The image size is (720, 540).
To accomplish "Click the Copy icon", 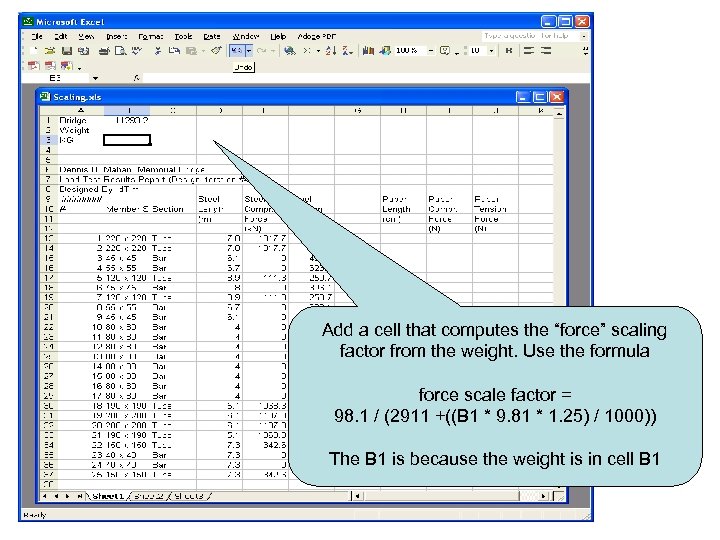I will [174, 51].
